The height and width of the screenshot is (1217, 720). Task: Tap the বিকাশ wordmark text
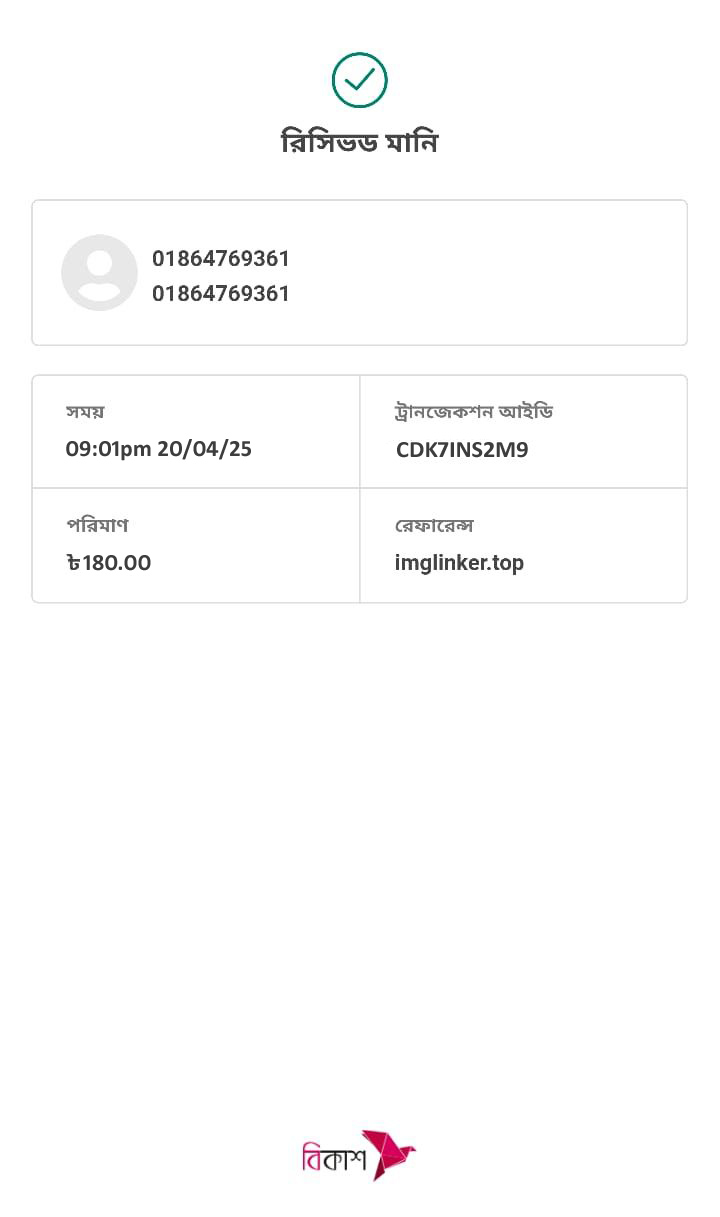coord(335,1159)
